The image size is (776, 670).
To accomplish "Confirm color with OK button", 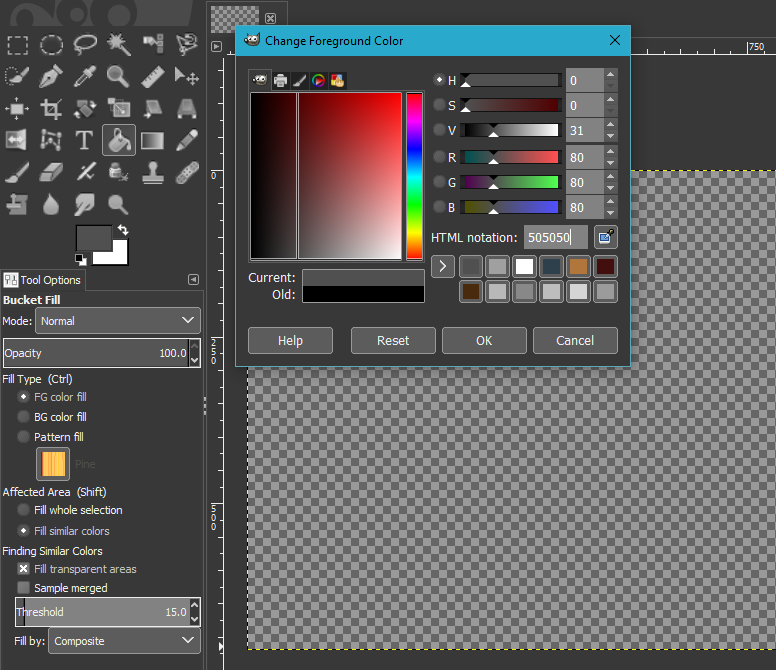I will tap(484, 340).
